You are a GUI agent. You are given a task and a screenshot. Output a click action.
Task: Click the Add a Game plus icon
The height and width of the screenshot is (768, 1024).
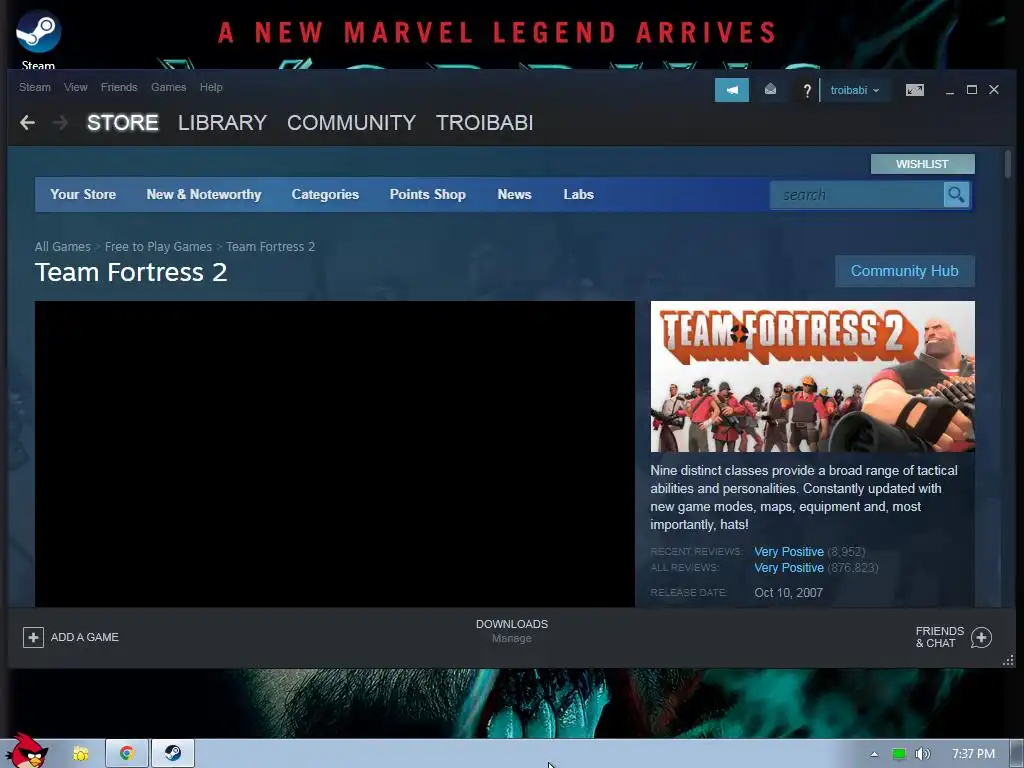pos(33,637)
